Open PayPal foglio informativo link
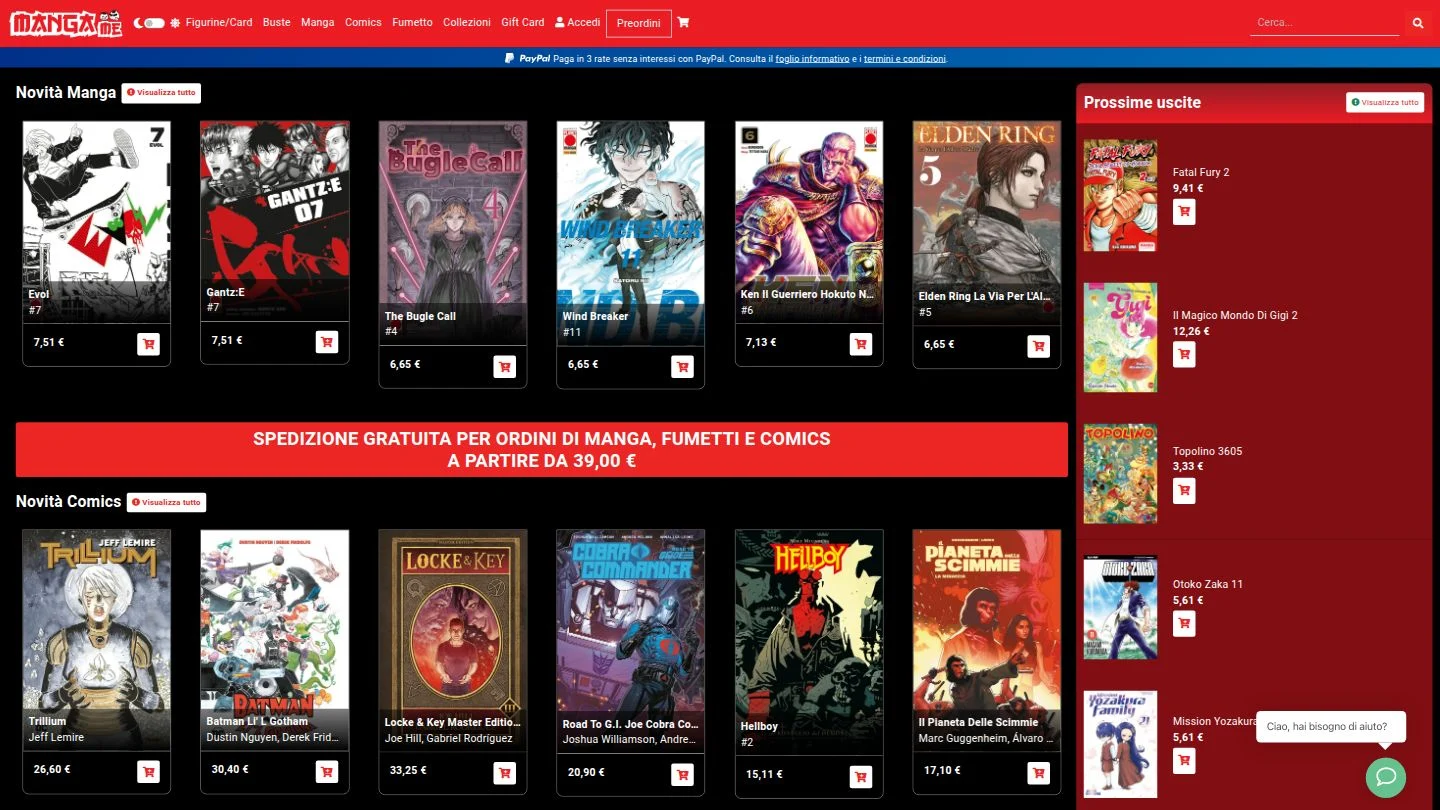This screenshot has width=1440, height=810. (812, 59)
